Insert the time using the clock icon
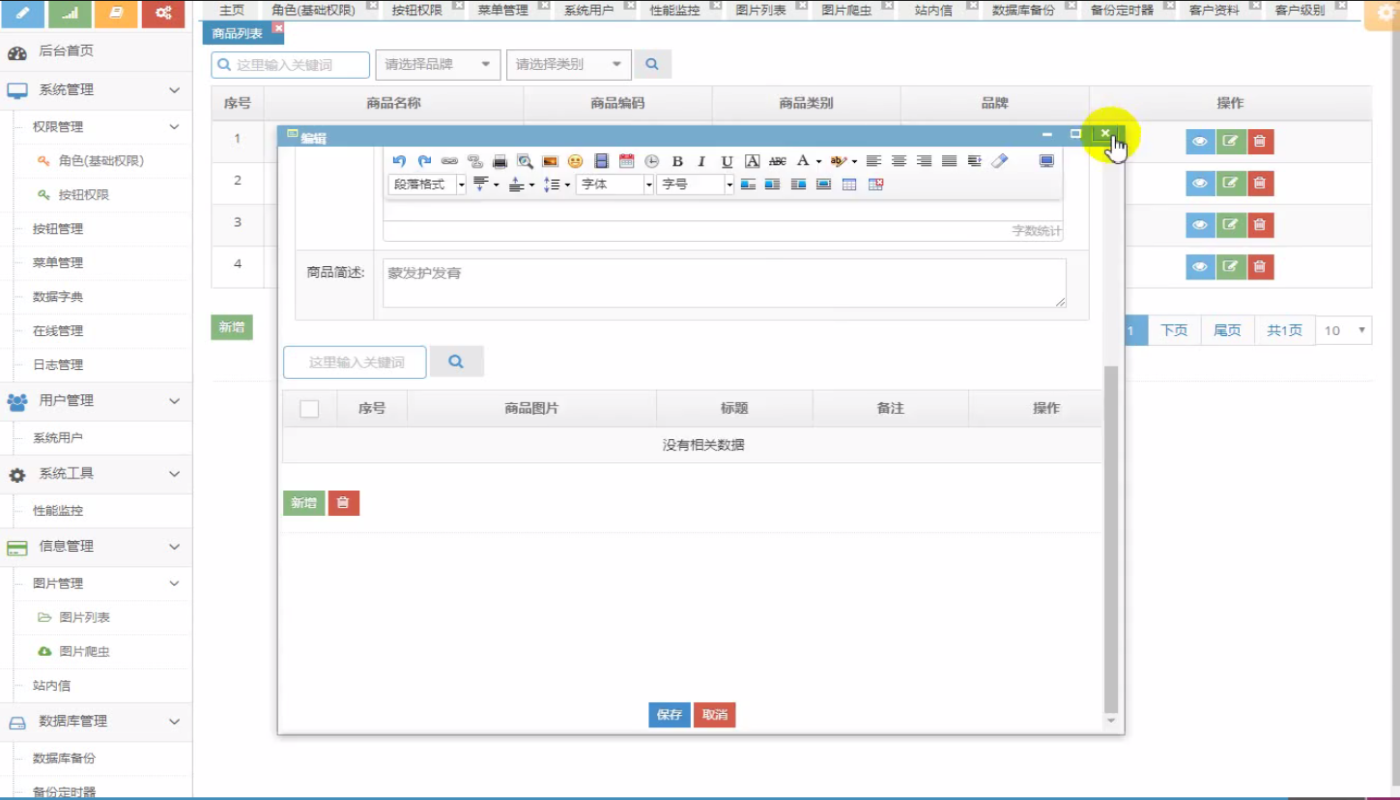This screenshot has width=1400, height=800. point(652,161)
